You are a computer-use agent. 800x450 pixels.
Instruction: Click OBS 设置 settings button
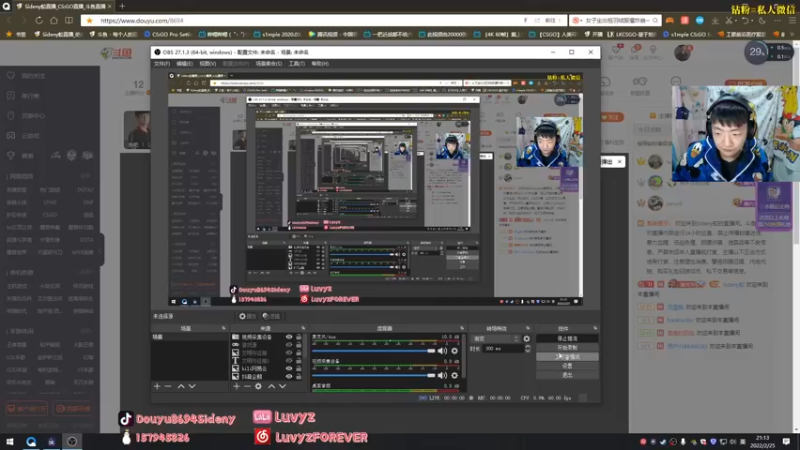(x=567, y=366)
